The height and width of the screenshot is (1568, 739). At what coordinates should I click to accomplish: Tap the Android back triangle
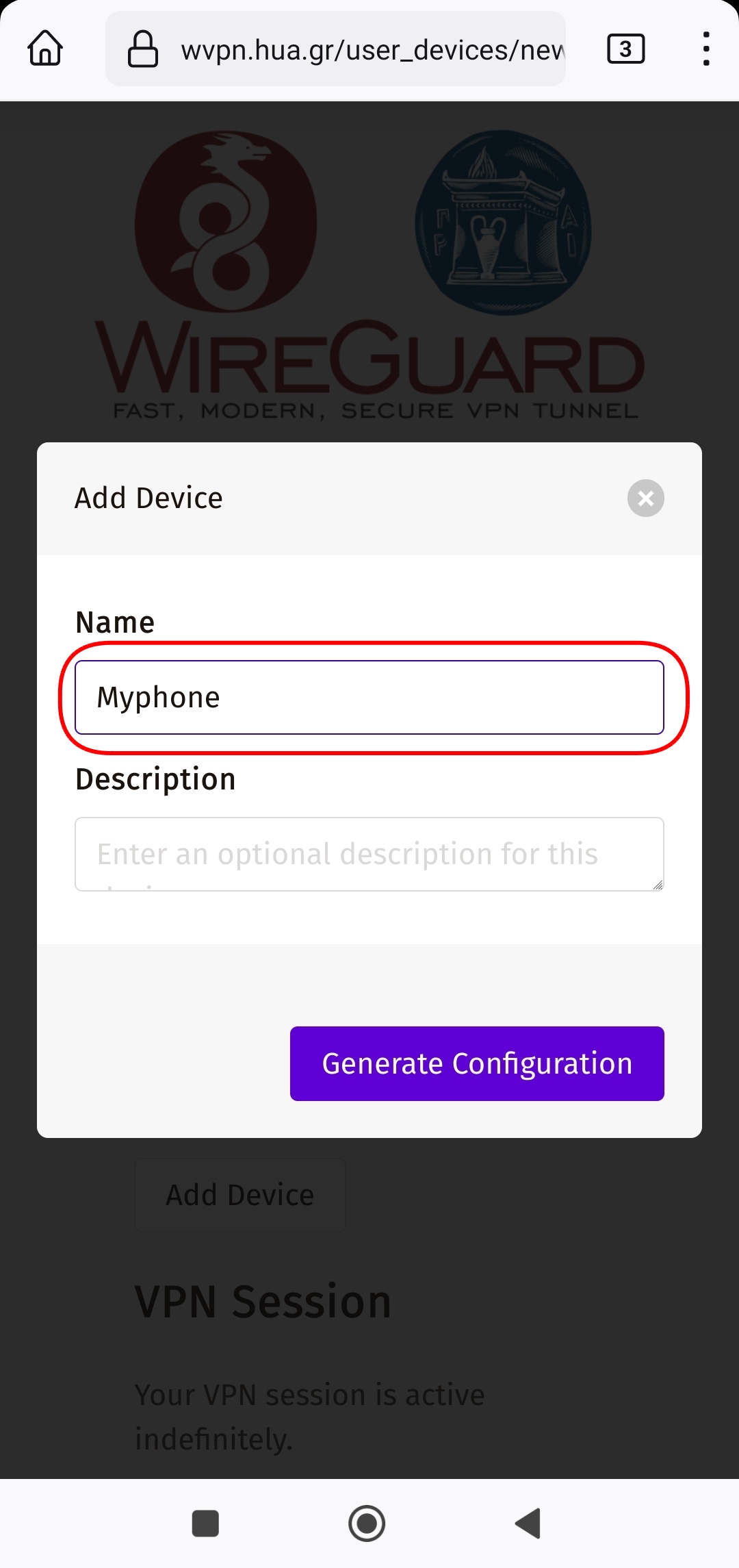(528, 1523)
